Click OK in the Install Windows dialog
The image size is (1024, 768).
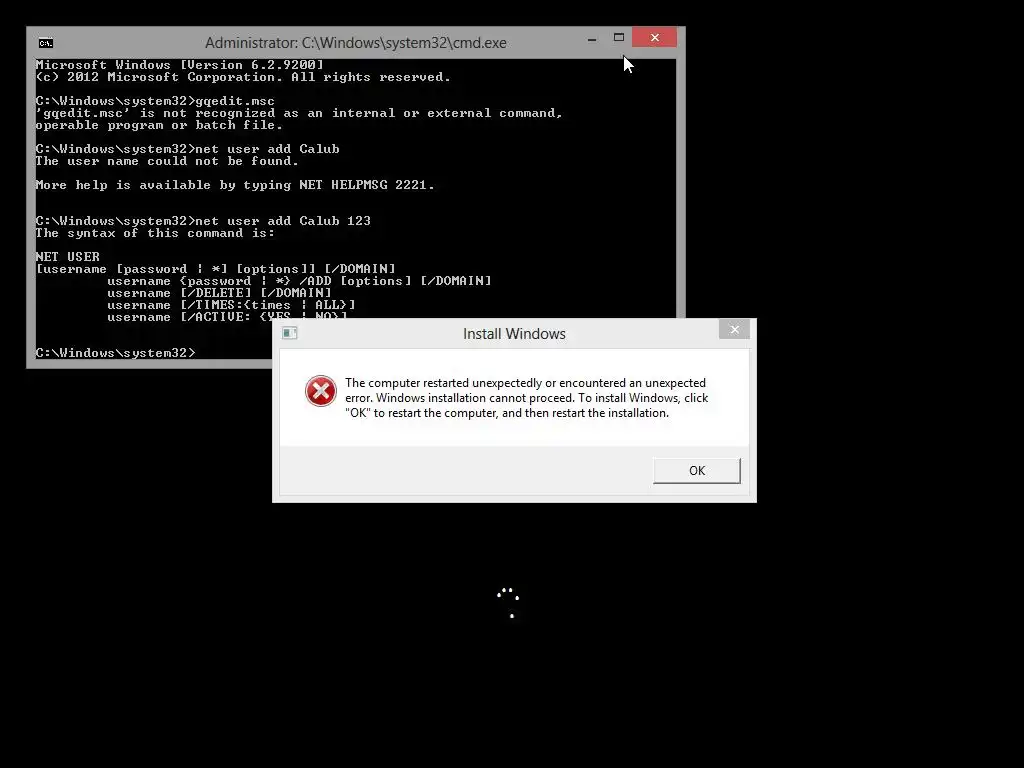697,470
